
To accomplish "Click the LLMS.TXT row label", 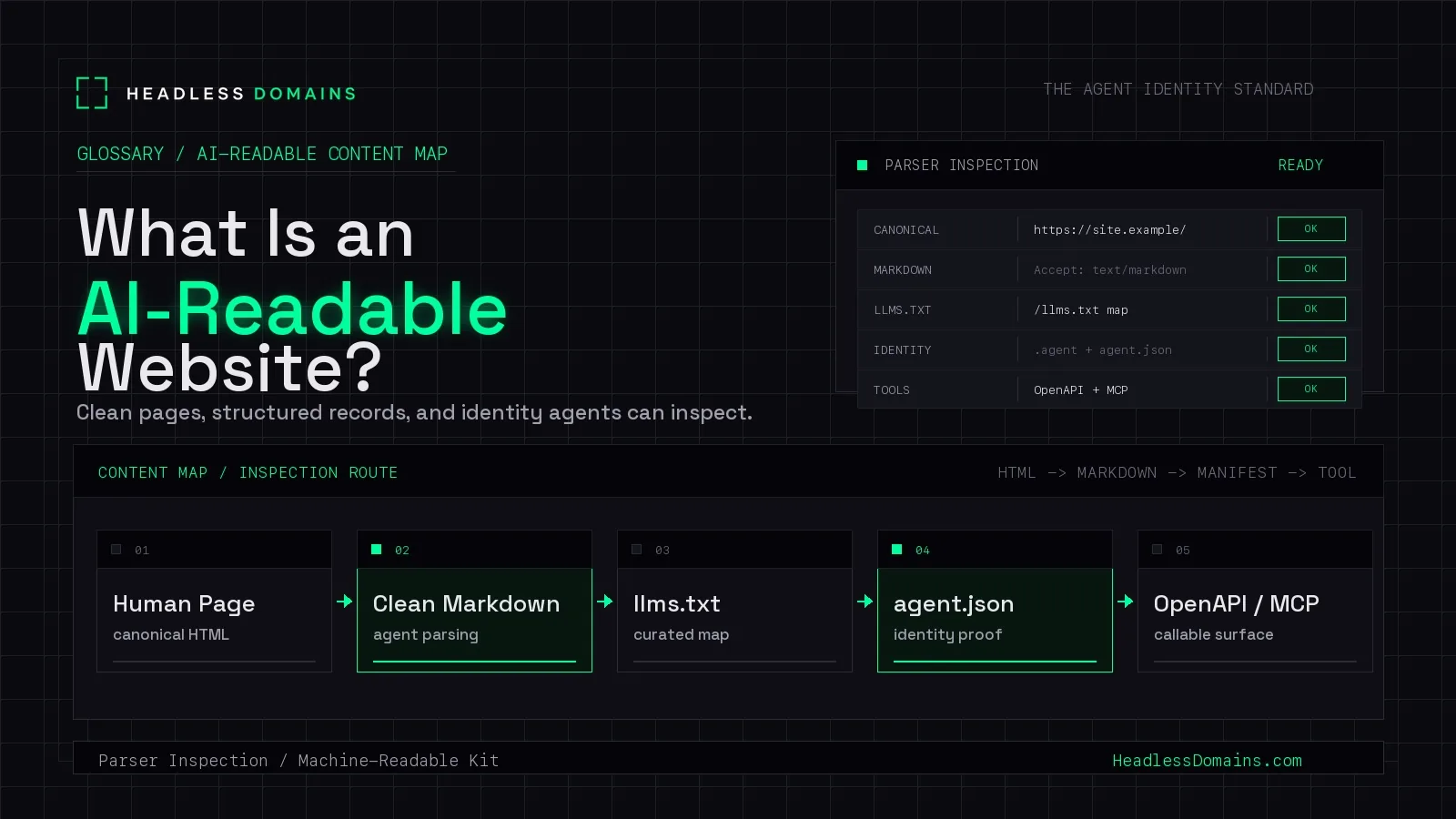I will point(903,310).
